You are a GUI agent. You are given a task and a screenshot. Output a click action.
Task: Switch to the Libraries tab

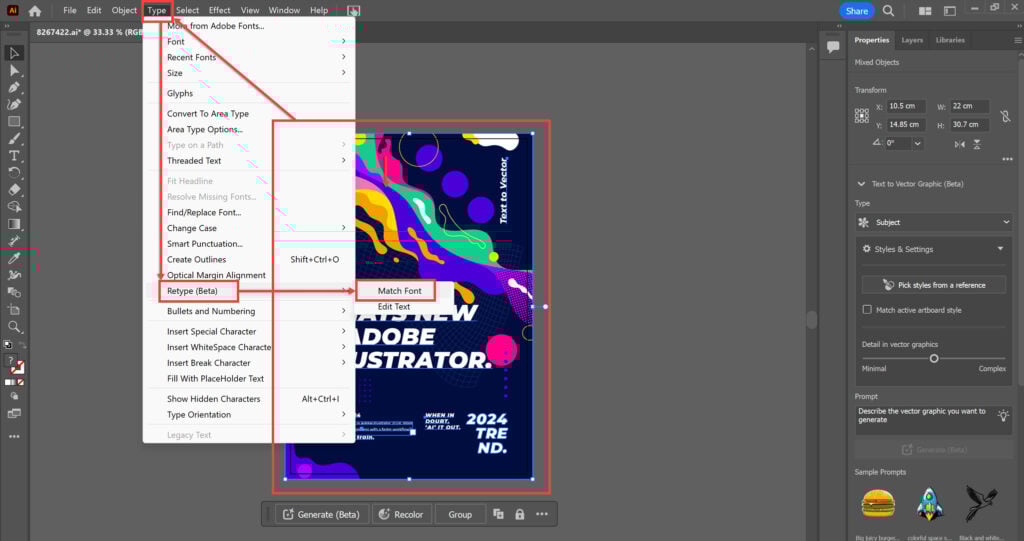(x=950, y=40)
